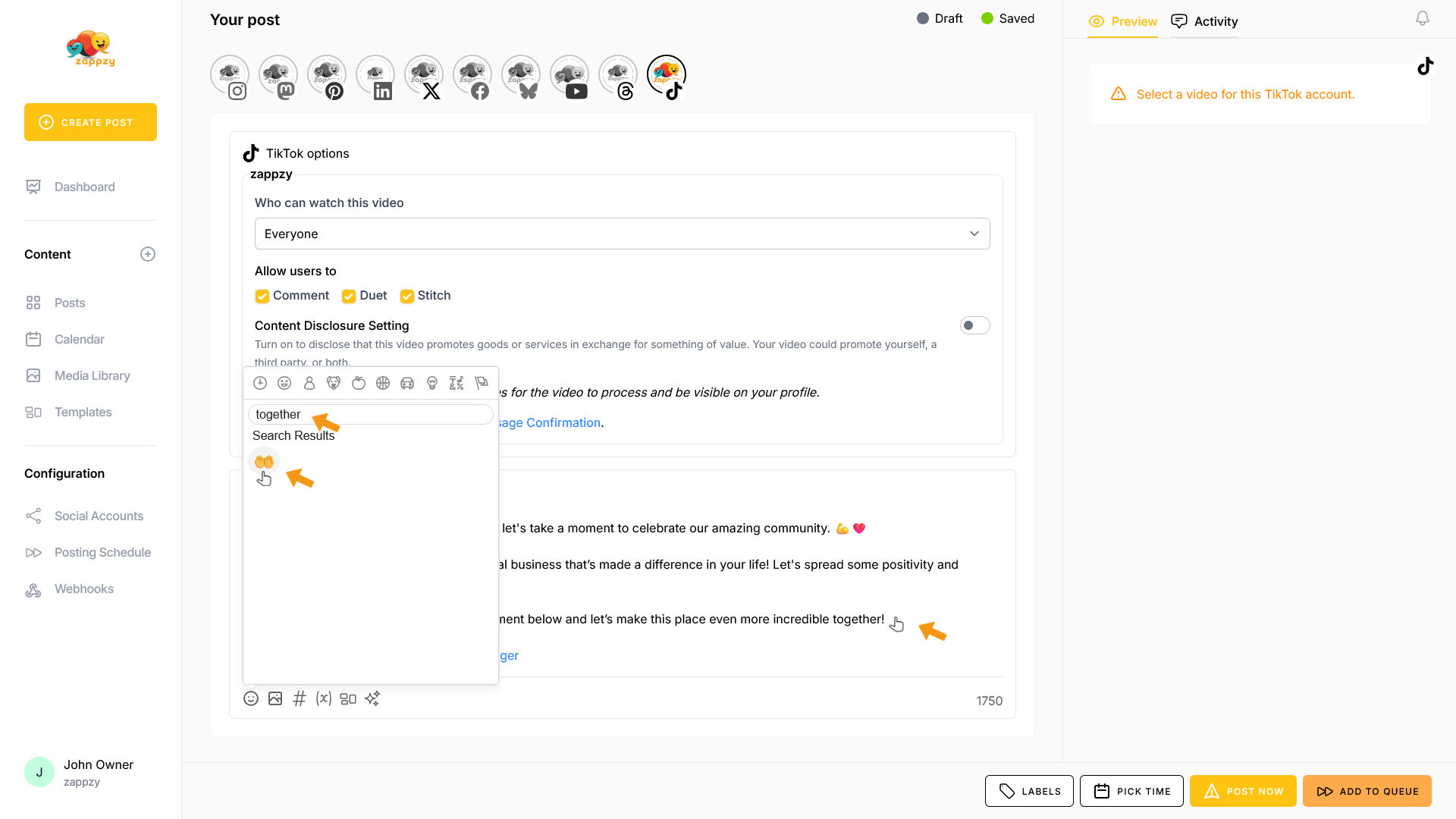Switch to the Activity tab
The height and width of the screenshot is (819, 1456).
point(1204,21)
